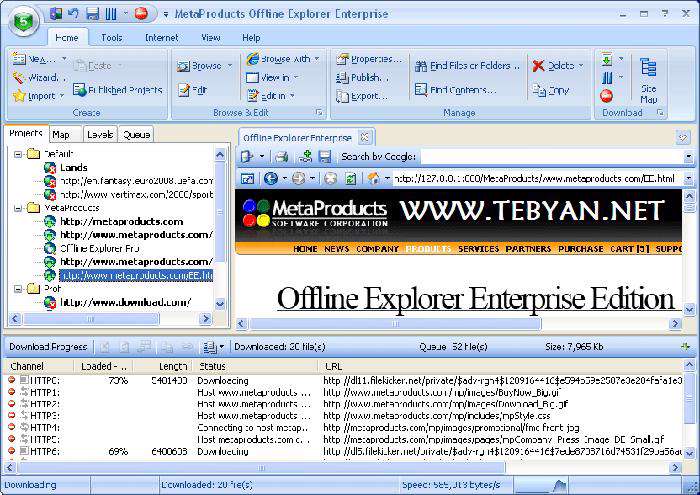700x495 pixels.
Task: Click the Undo arrow in quick access toolbar
Action: (74, 14)
